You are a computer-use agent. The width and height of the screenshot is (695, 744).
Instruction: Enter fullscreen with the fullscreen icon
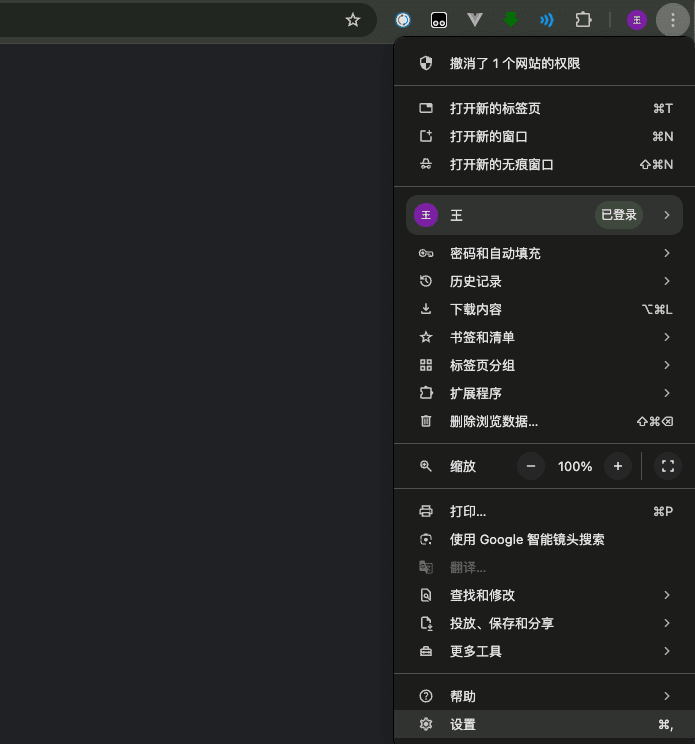(667, 466)
